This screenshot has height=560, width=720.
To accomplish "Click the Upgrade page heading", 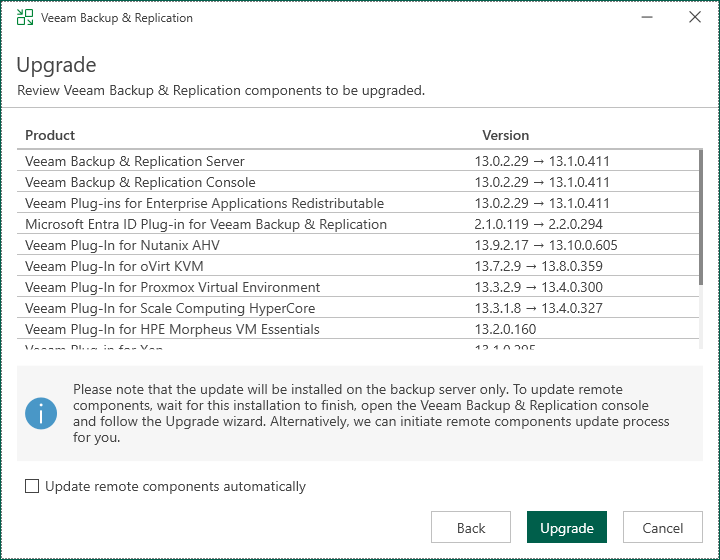I will 56,65.
